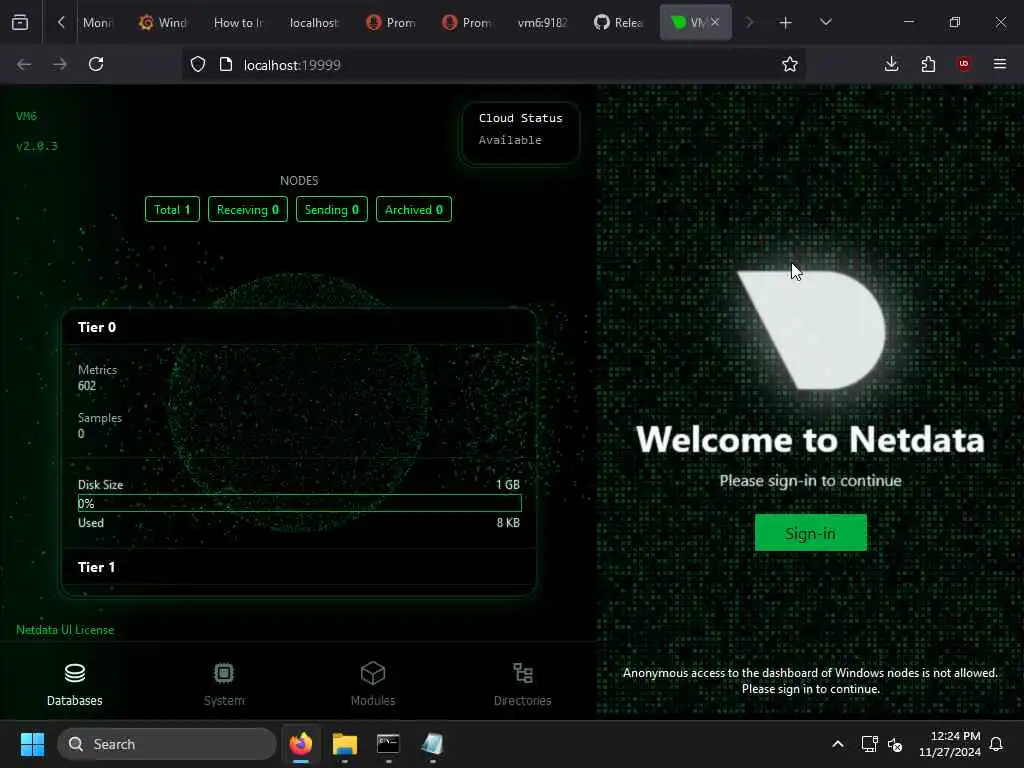Viewport: 1024px width, 768px height.
Task: Open the muted volume tray icon
Action: click(x=895, y=744)
